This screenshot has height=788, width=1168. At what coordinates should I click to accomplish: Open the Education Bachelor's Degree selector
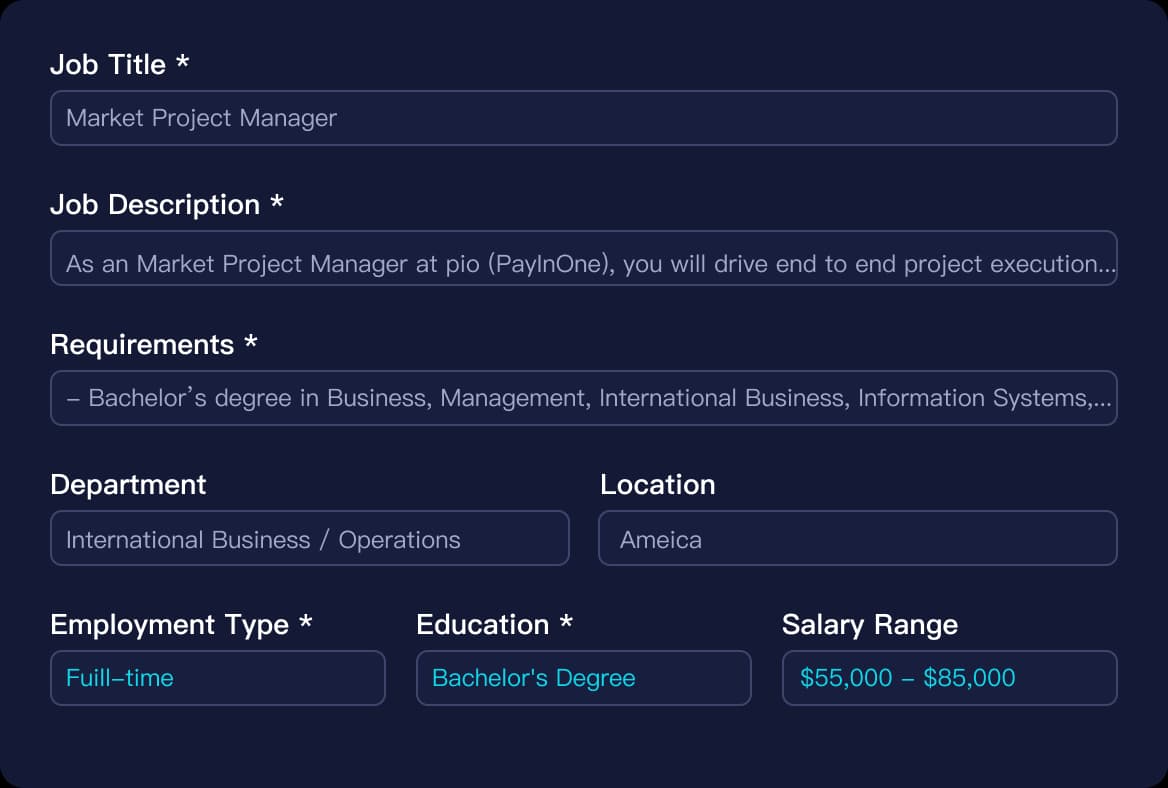(x=583, y=678)
